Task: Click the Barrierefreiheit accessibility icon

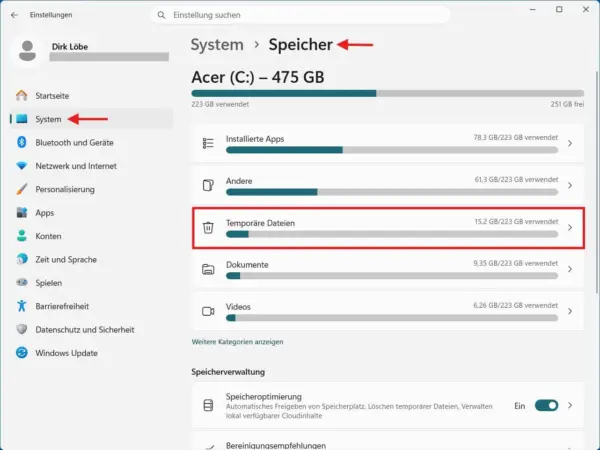Action: pyautogui.click(x=22, y=306)
